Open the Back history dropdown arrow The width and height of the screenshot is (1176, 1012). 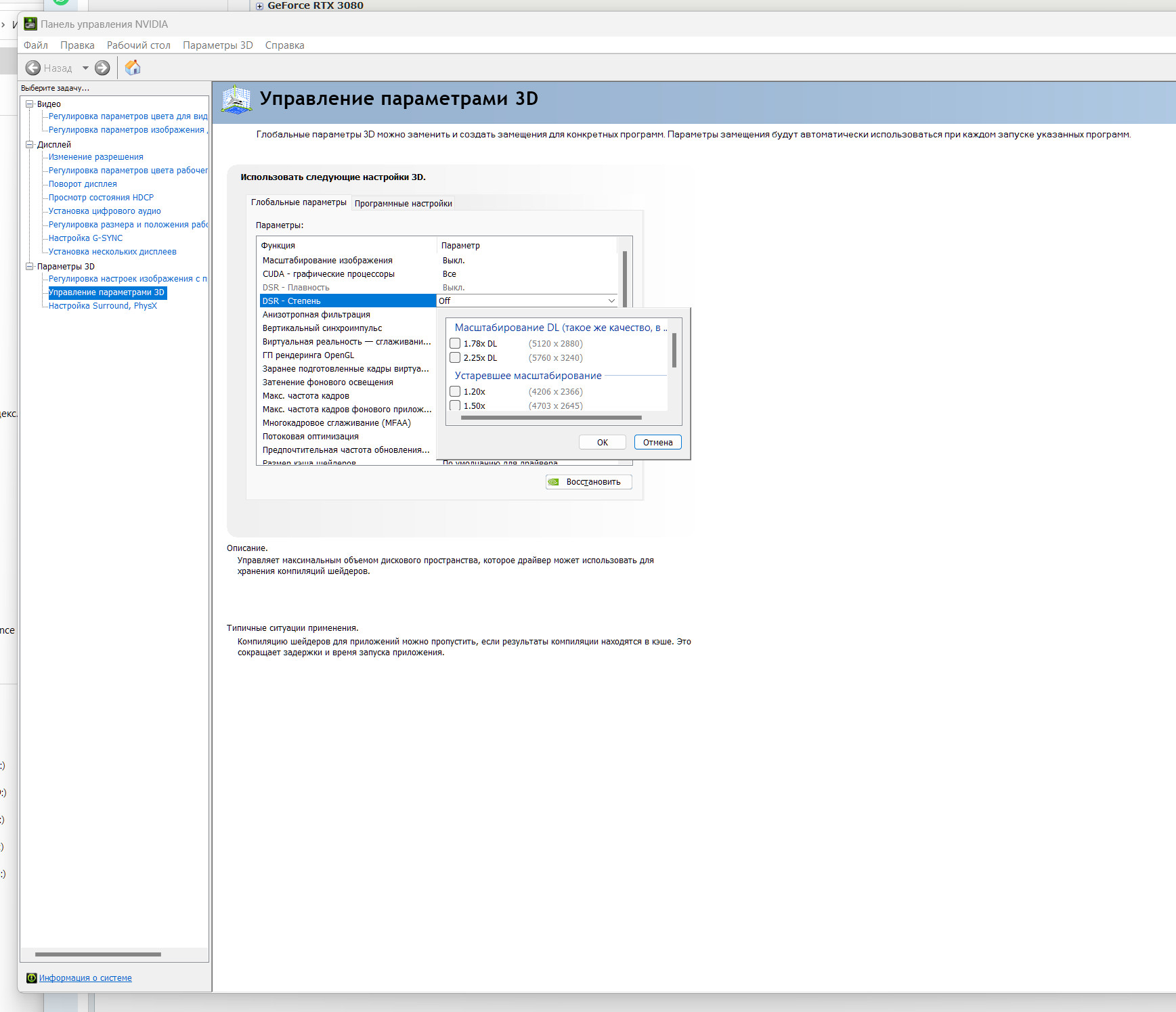[x=85, y=68]
